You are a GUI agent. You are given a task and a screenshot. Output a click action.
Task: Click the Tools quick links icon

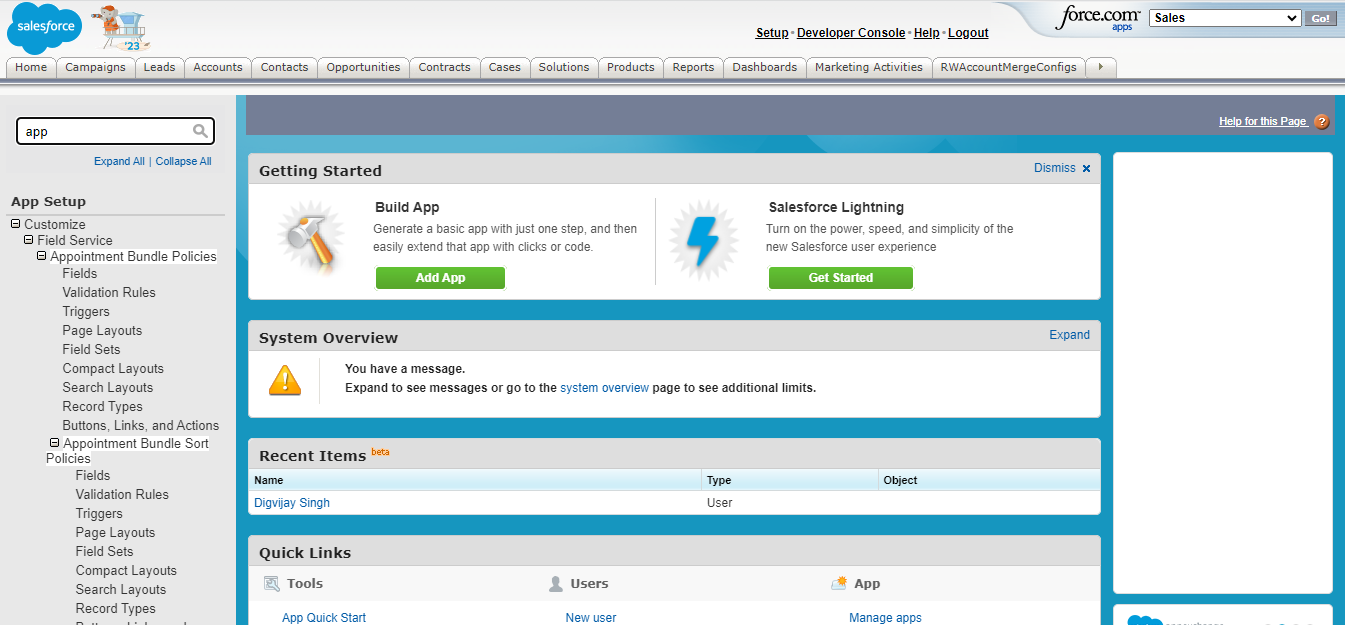272,584
